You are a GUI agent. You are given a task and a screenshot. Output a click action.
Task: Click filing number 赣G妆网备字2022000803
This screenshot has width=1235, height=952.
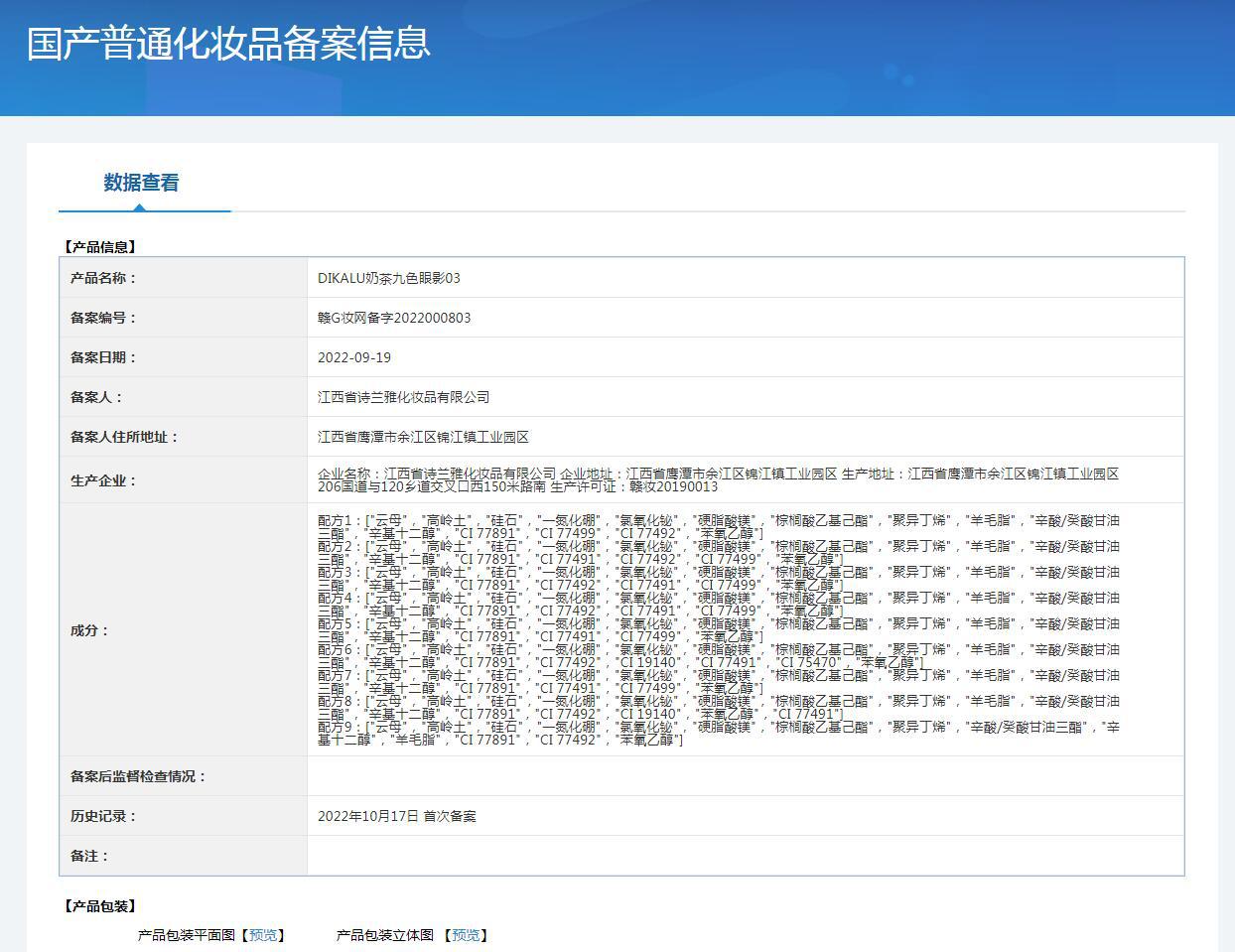pyautogui.click(x=394, y=318)
